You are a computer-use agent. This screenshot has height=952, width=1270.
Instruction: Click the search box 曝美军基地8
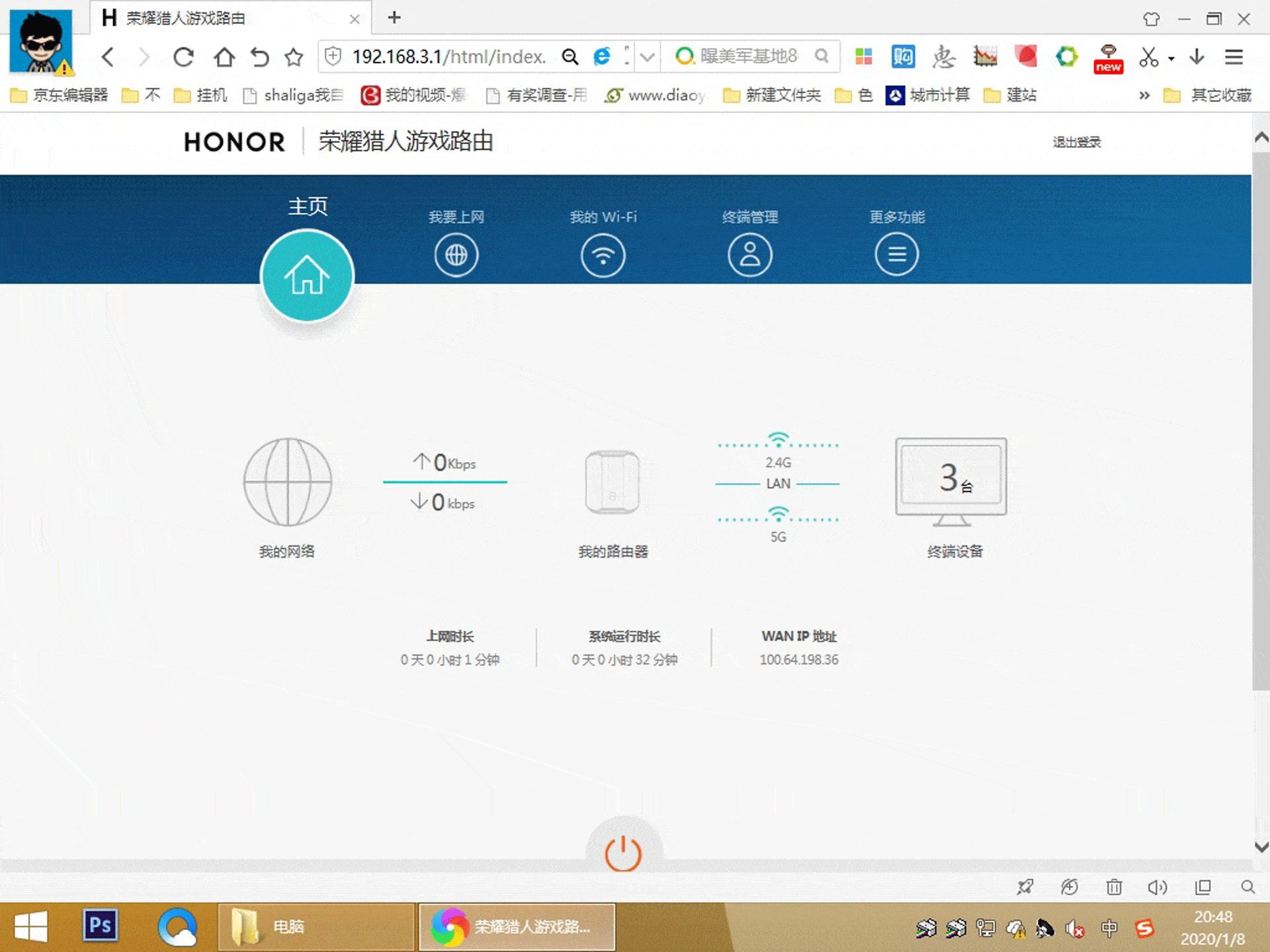point(747,57)
